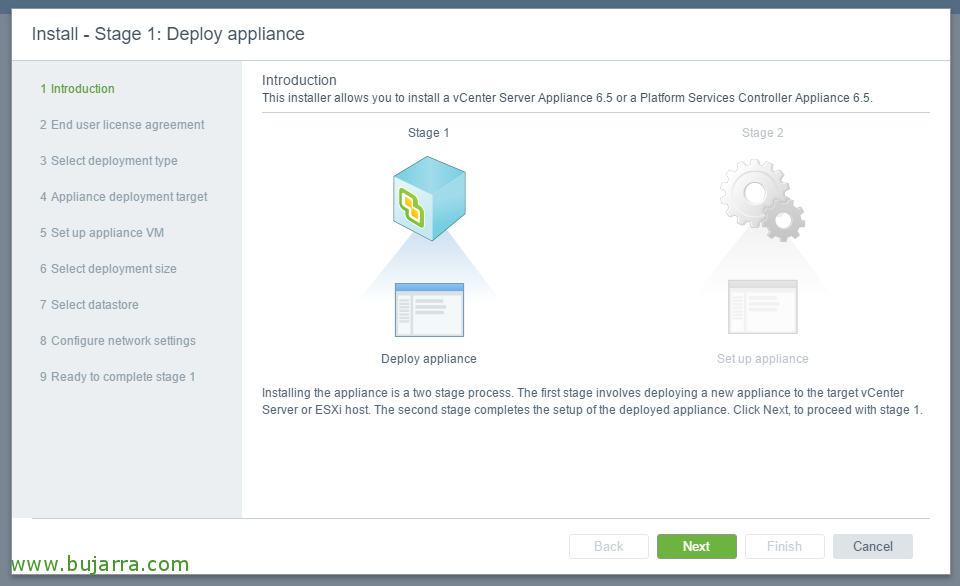Click the Next button
The image size is (960, 586).
tap(697, 546)
